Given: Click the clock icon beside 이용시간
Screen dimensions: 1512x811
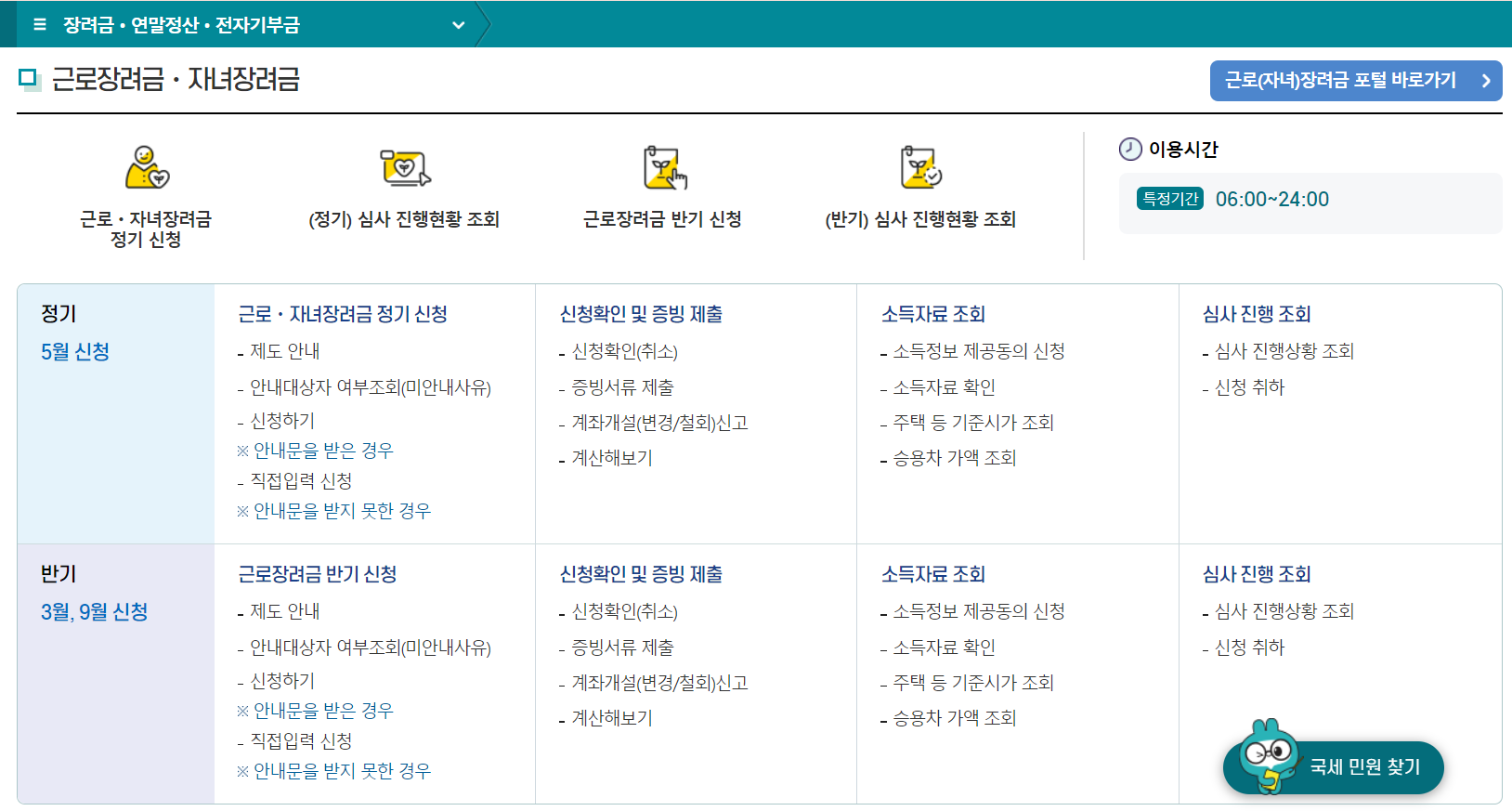Looking at the screenshot, I should pos(1130,149).
